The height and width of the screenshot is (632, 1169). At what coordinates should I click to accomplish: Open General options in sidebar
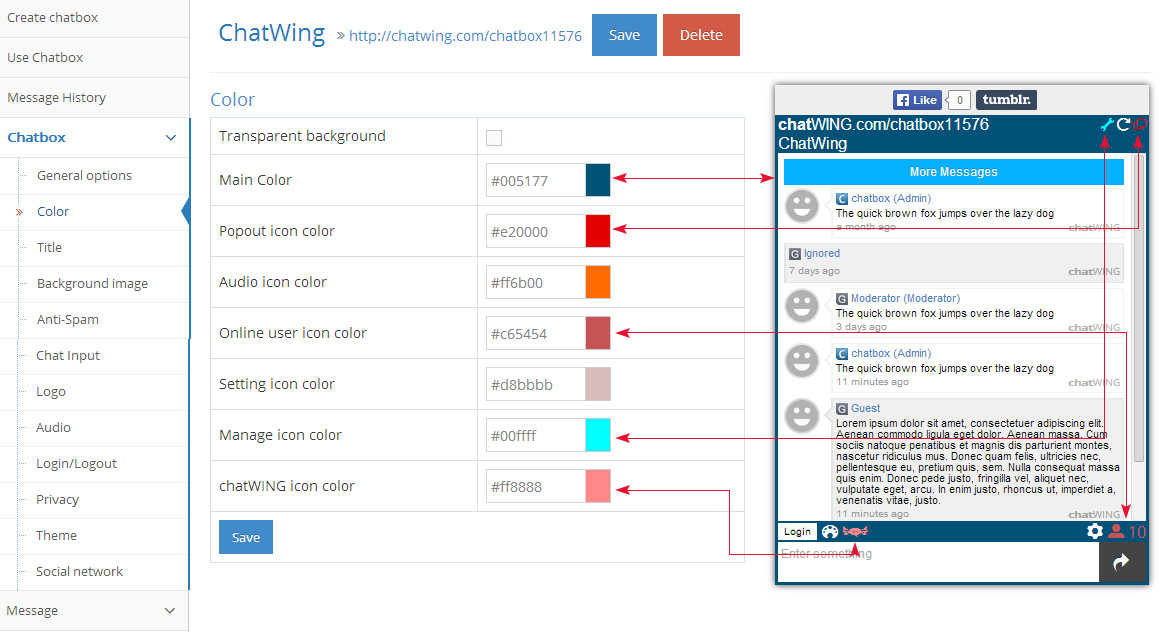(x=84, y=175)
